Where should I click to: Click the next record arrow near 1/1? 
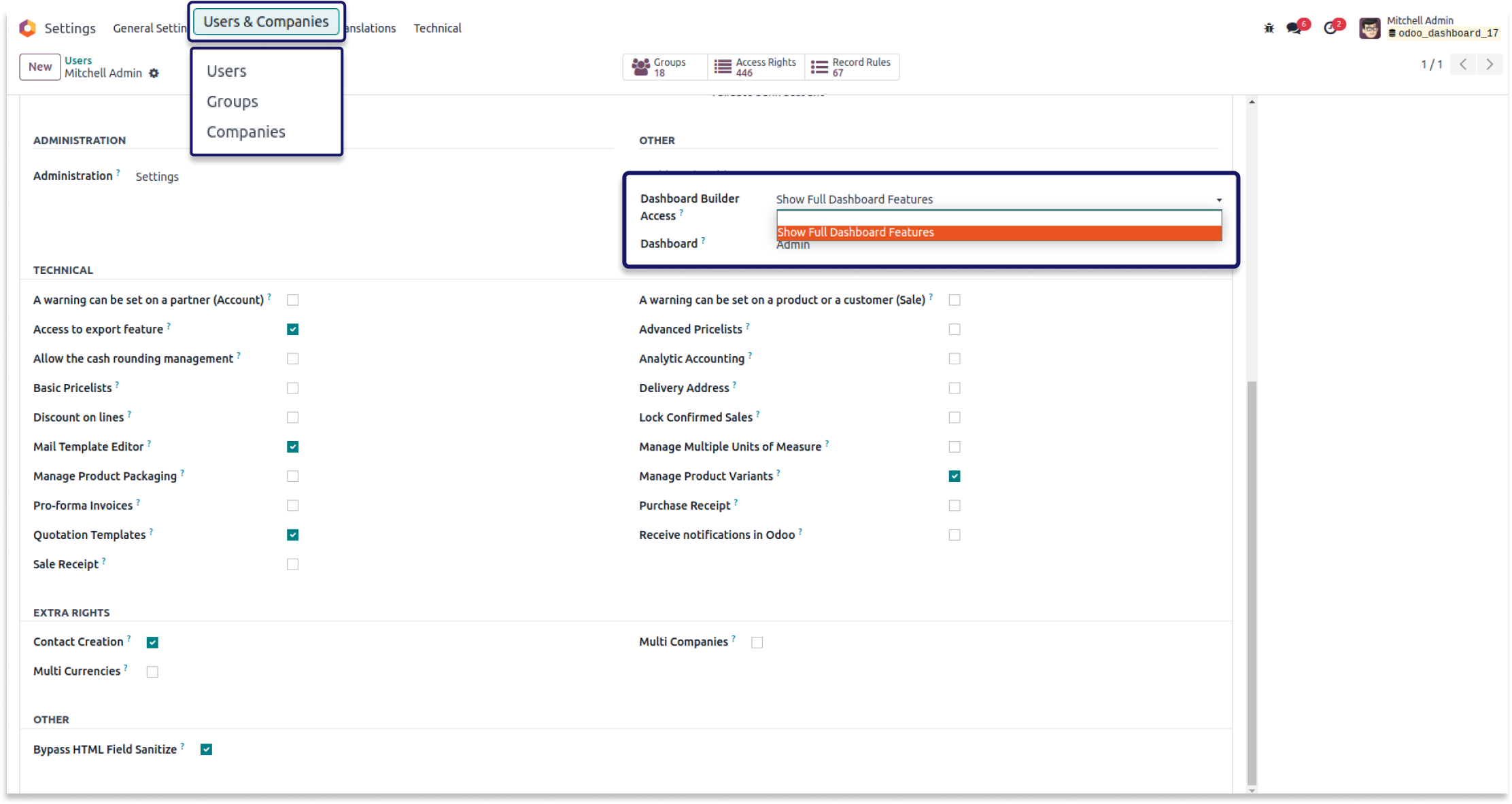[x=1489, y=64]
